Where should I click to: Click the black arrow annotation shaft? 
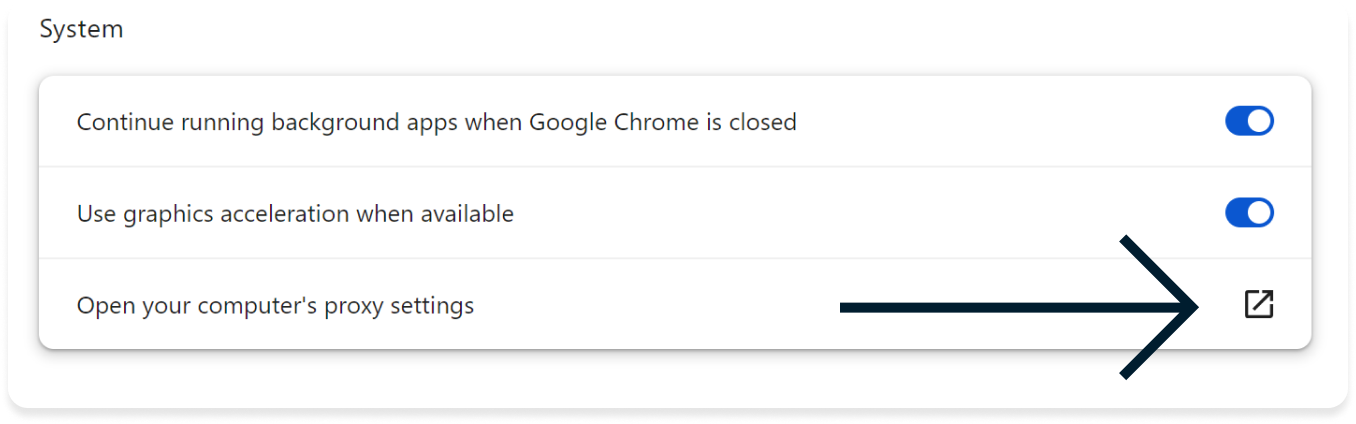1010,307
